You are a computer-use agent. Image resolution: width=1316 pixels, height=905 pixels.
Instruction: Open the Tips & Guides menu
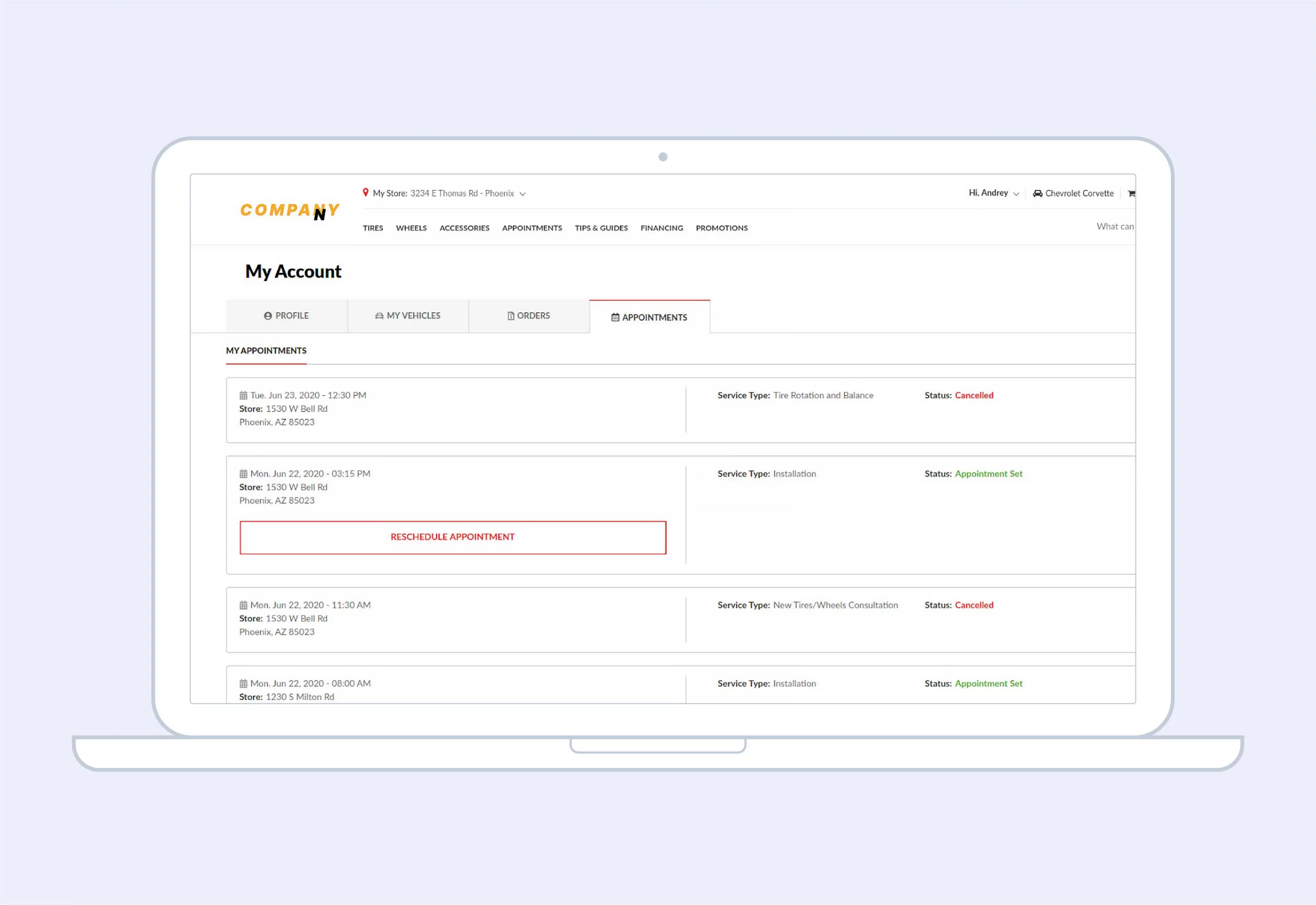tap(601, 228)
